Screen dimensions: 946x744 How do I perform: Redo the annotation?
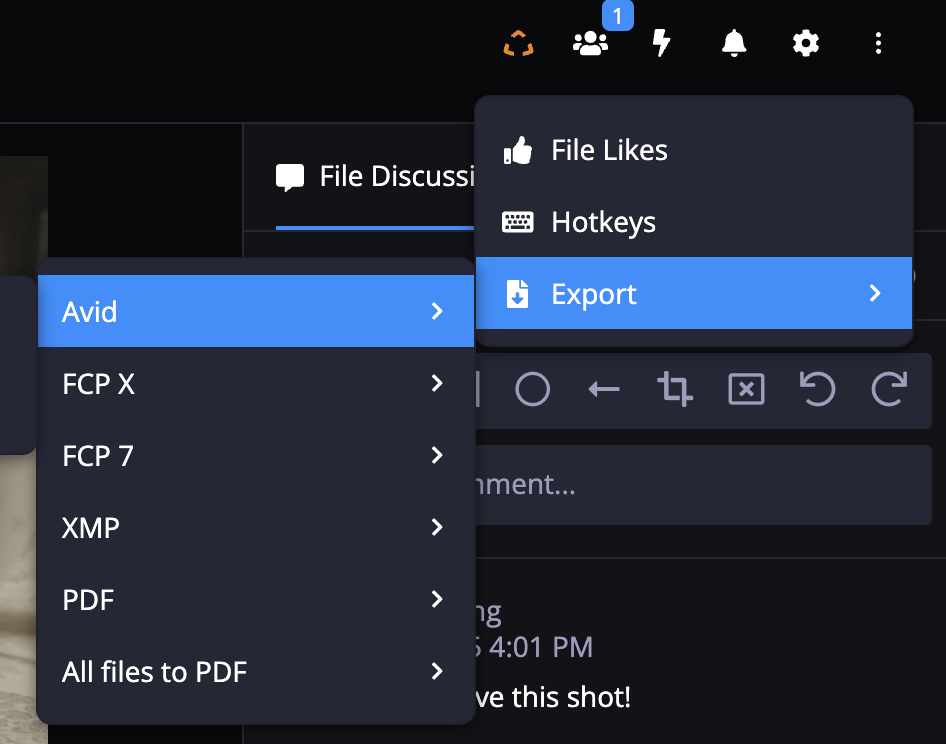point(889,389)
